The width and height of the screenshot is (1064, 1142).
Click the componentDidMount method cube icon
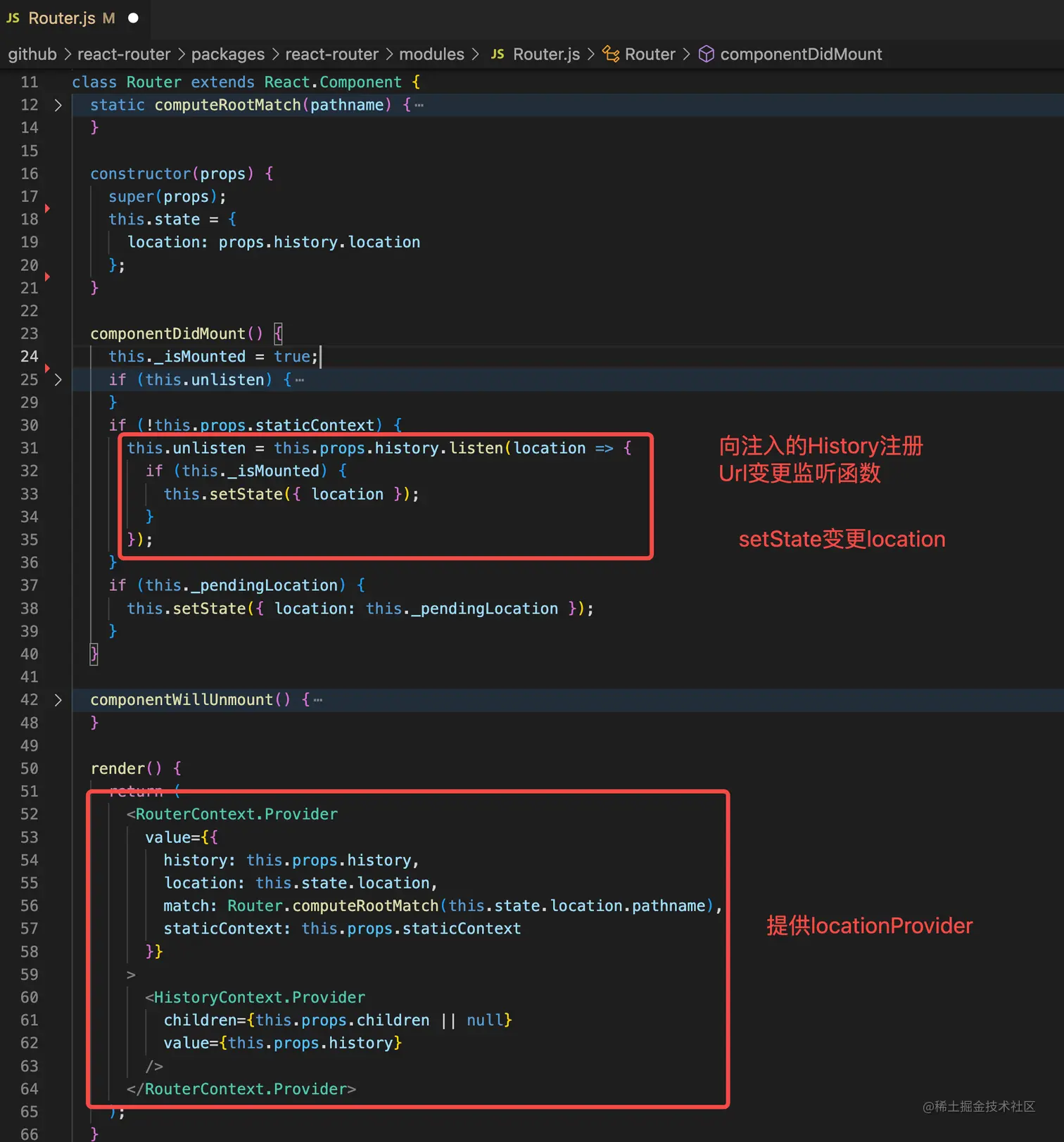click(707, 54)
